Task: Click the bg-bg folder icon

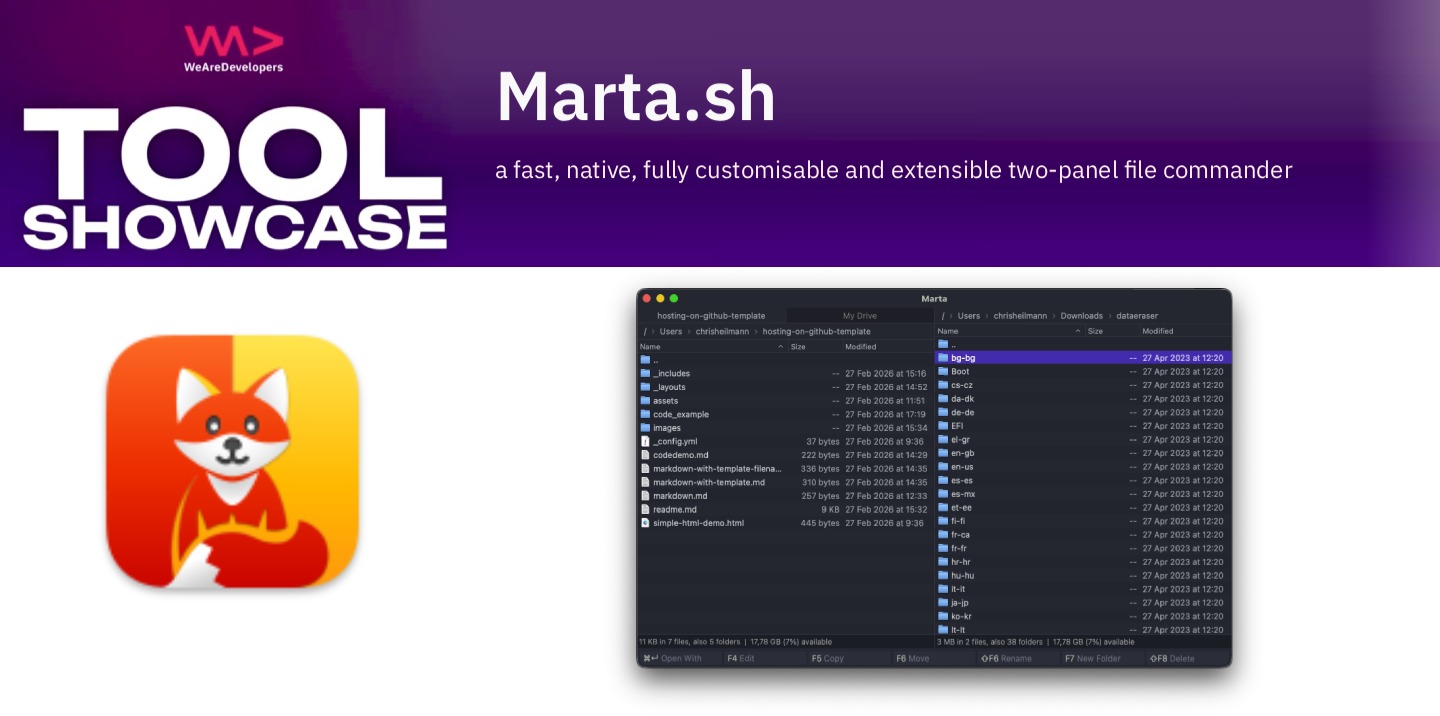Action: [x=943, y=357]
